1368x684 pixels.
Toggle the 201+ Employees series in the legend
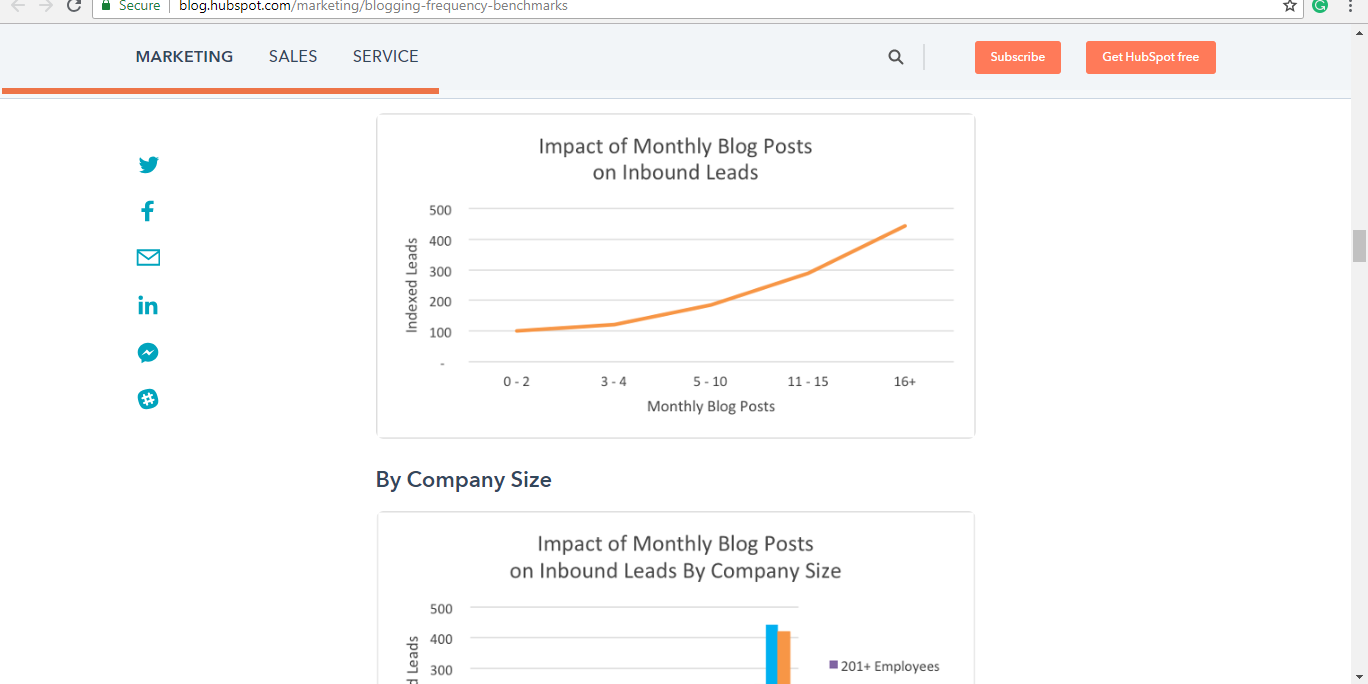pos(886,665)
